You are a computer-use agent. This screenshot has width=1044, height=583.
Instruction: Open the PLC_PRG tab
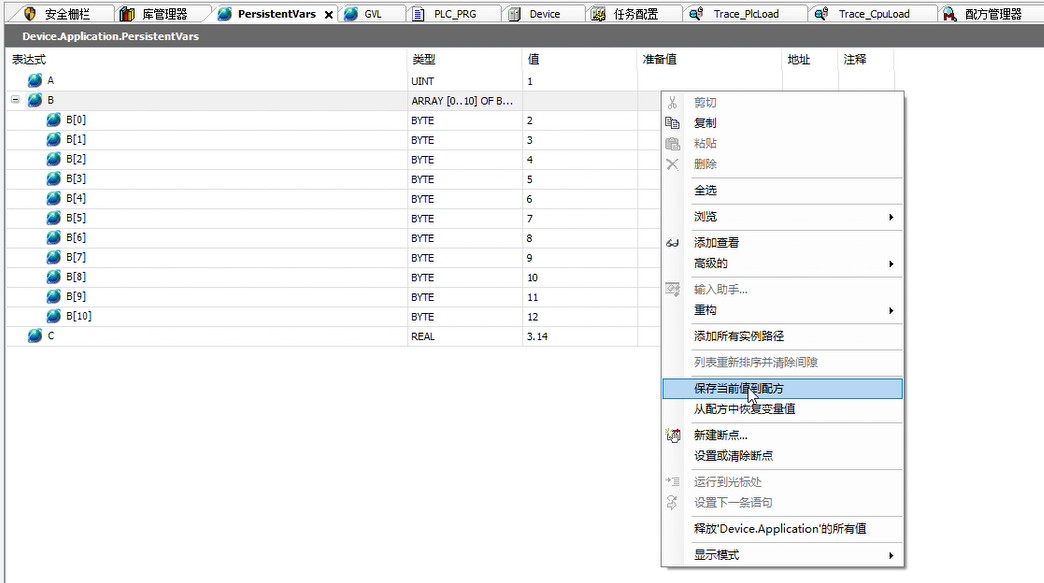(455, 13)
